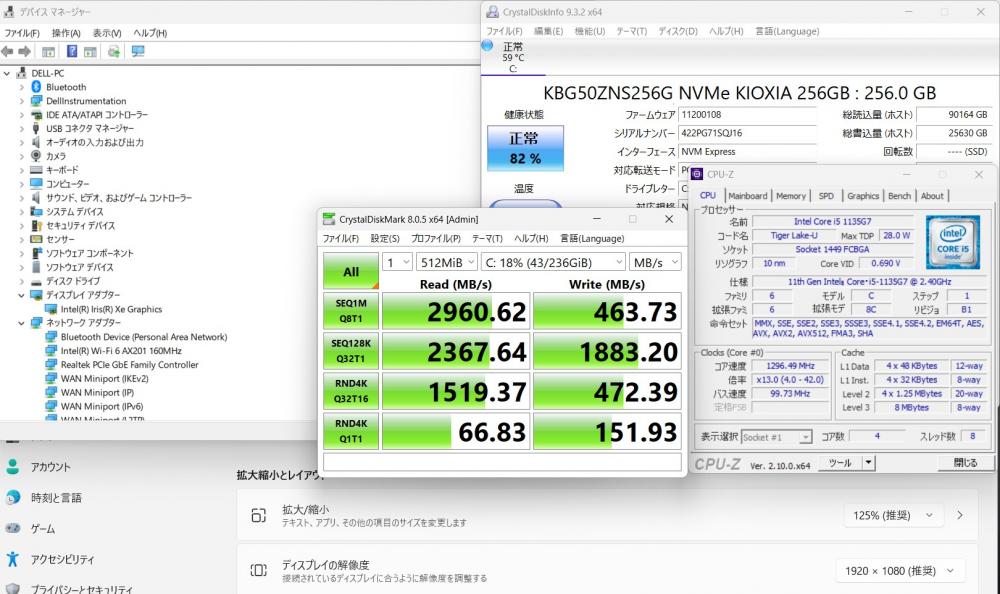Click the ツール button in CPU-Z

tap(840, 463)
